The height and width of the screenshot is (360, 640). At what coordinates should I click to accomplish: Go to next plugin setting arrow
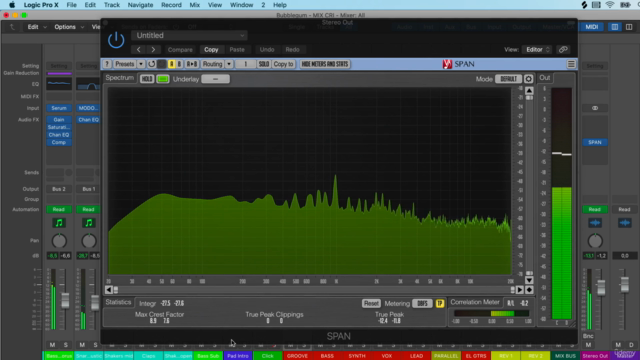click(153, 49)
